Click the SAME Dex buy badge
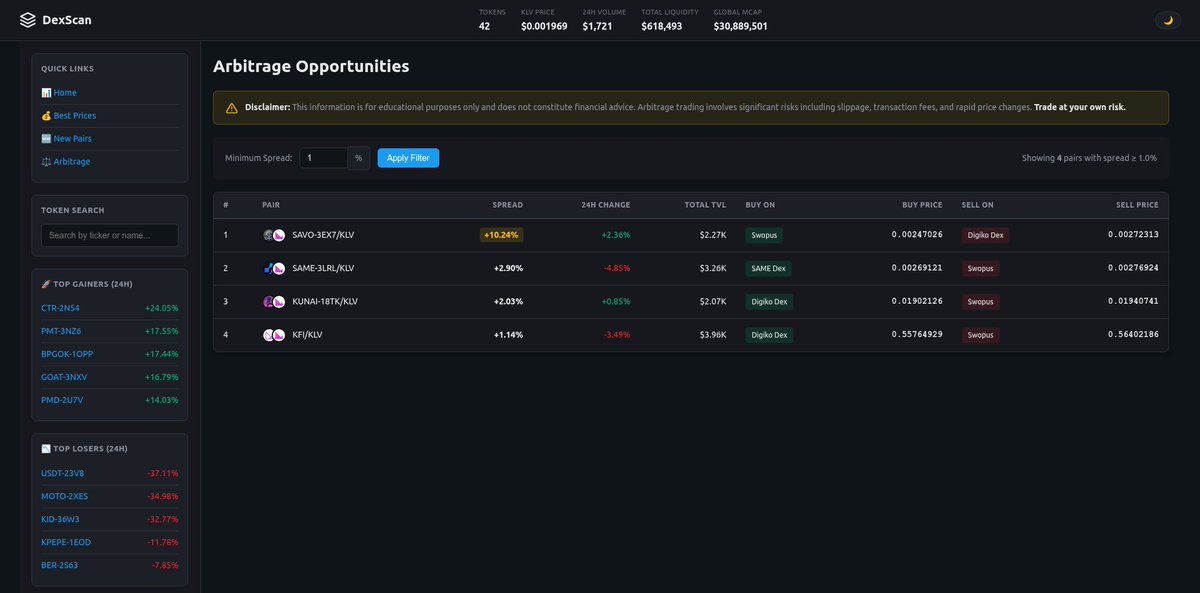 coord(769,268)
